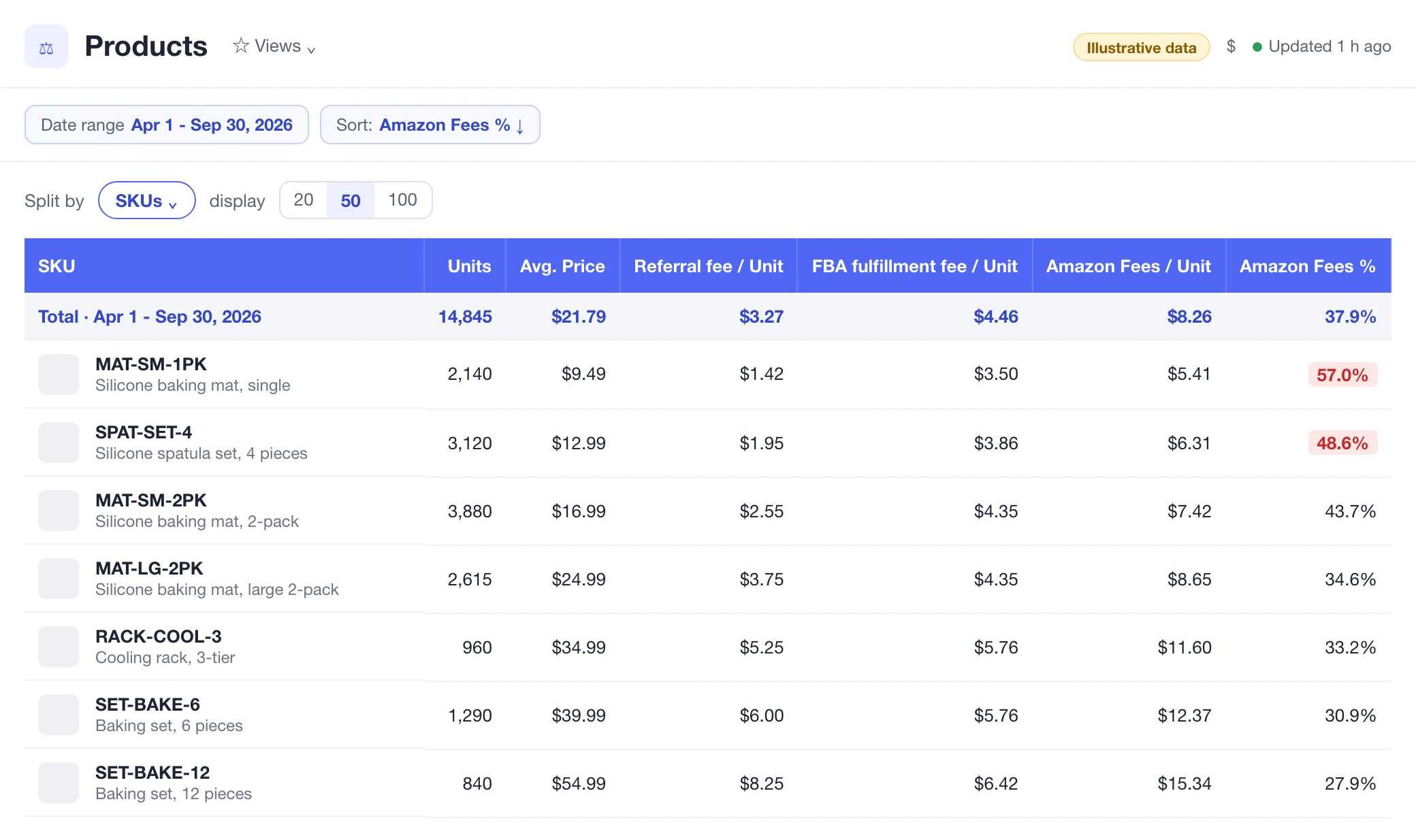Viewport: 1416px width, 840px height.
Task: Click the Products scale icon
Action: click(x=46, y=47)
